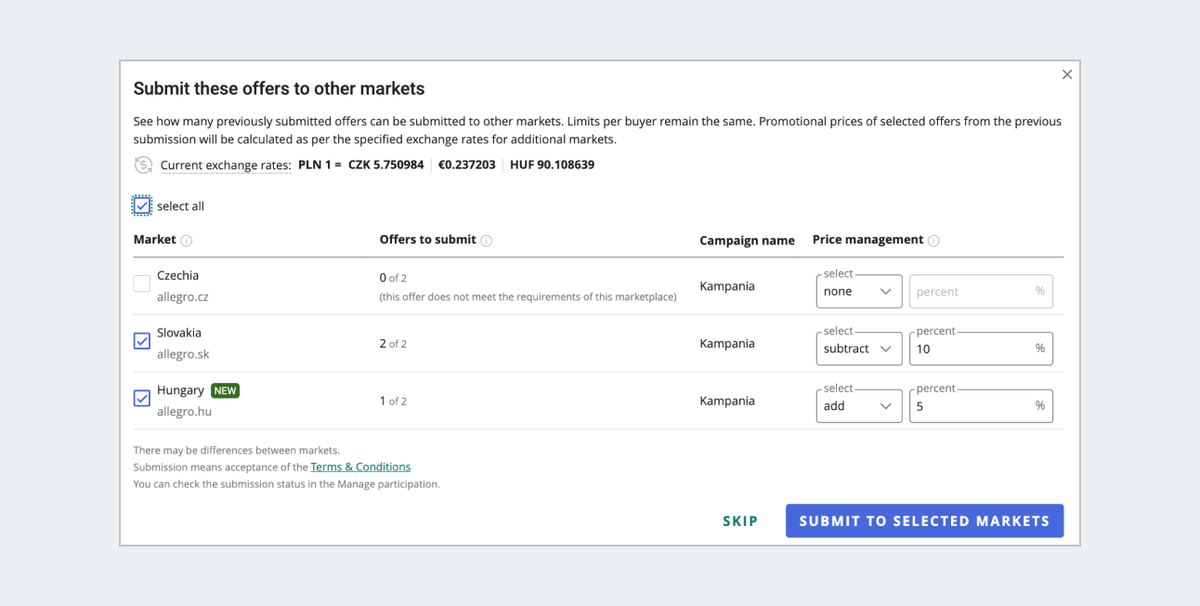Select the Slovakia percent field showing 10

click(x=980, y=348)
